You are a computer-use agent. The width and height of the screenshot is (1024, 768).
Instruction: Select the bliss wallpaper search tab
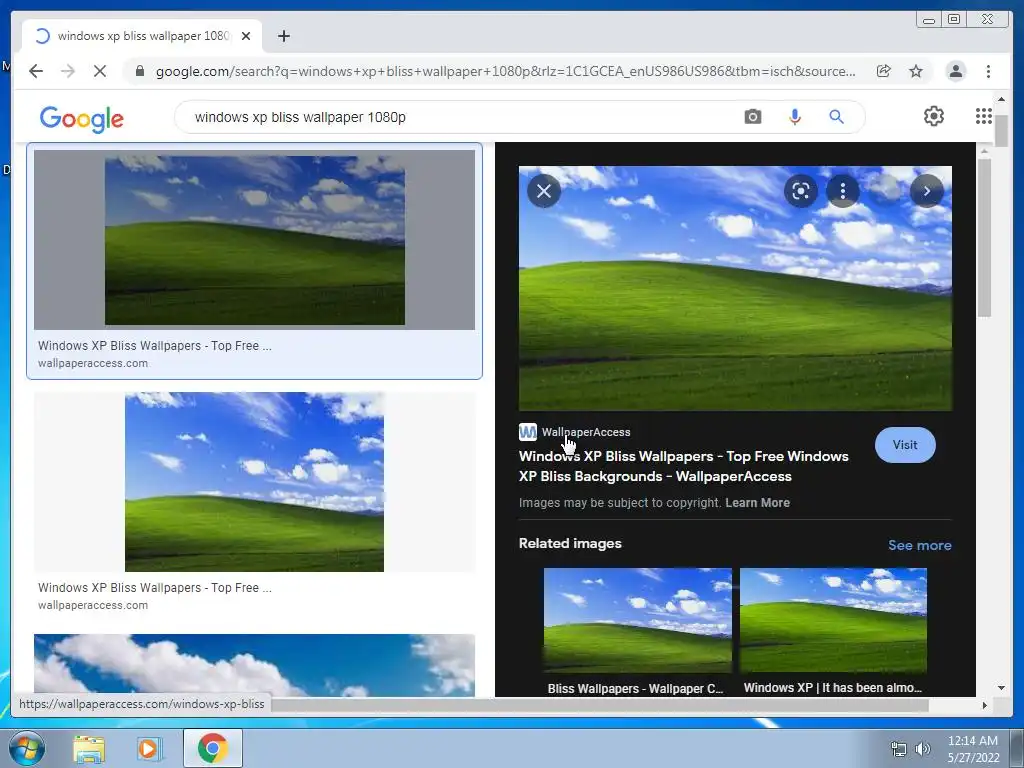click(143, 36)
